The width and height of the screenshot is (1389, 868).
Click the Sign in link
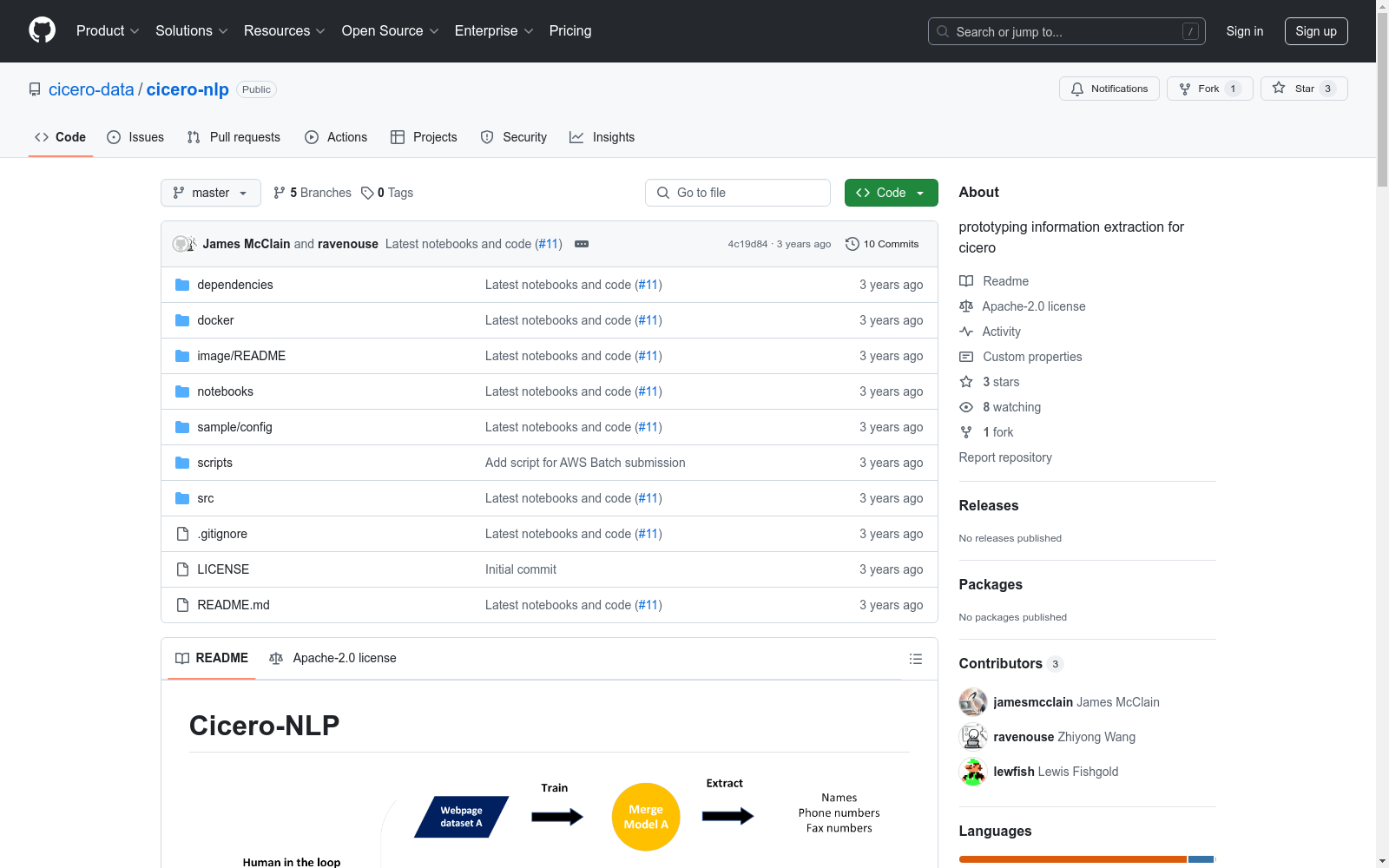click(1245, 31)
